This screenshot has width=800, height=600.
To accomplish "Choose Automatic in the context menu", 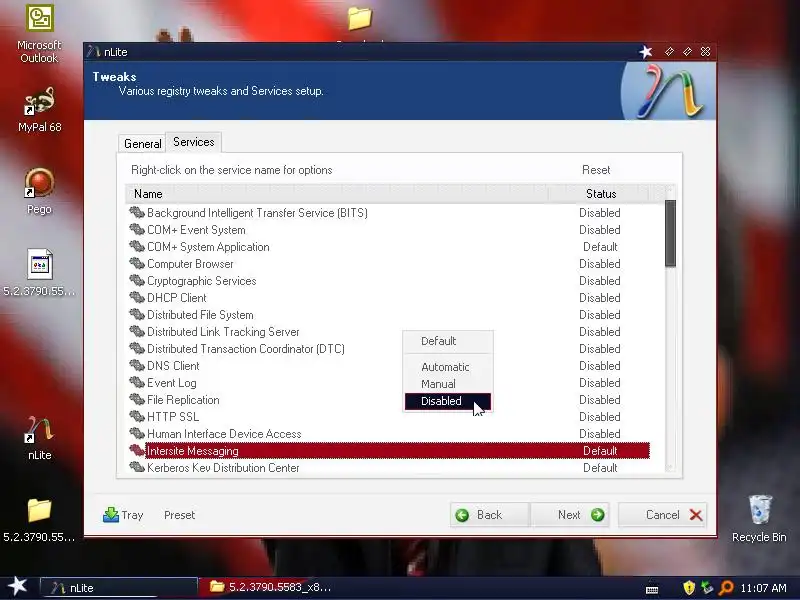I will click(x=445, y=367).
